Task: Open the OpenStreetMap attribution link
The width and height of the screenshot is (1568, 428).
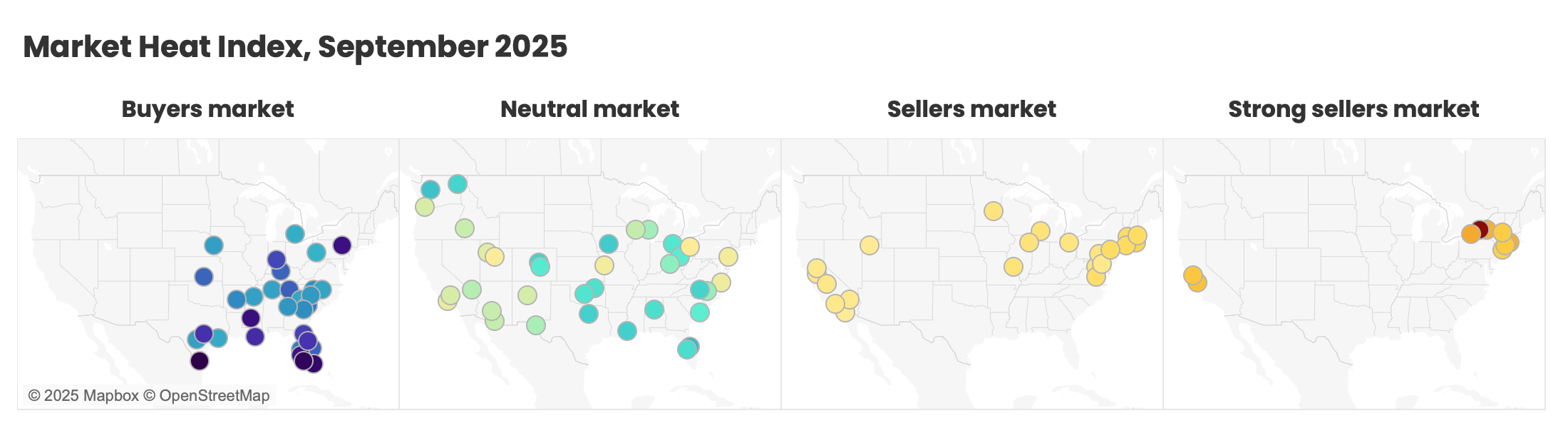Action: [207, 396]
